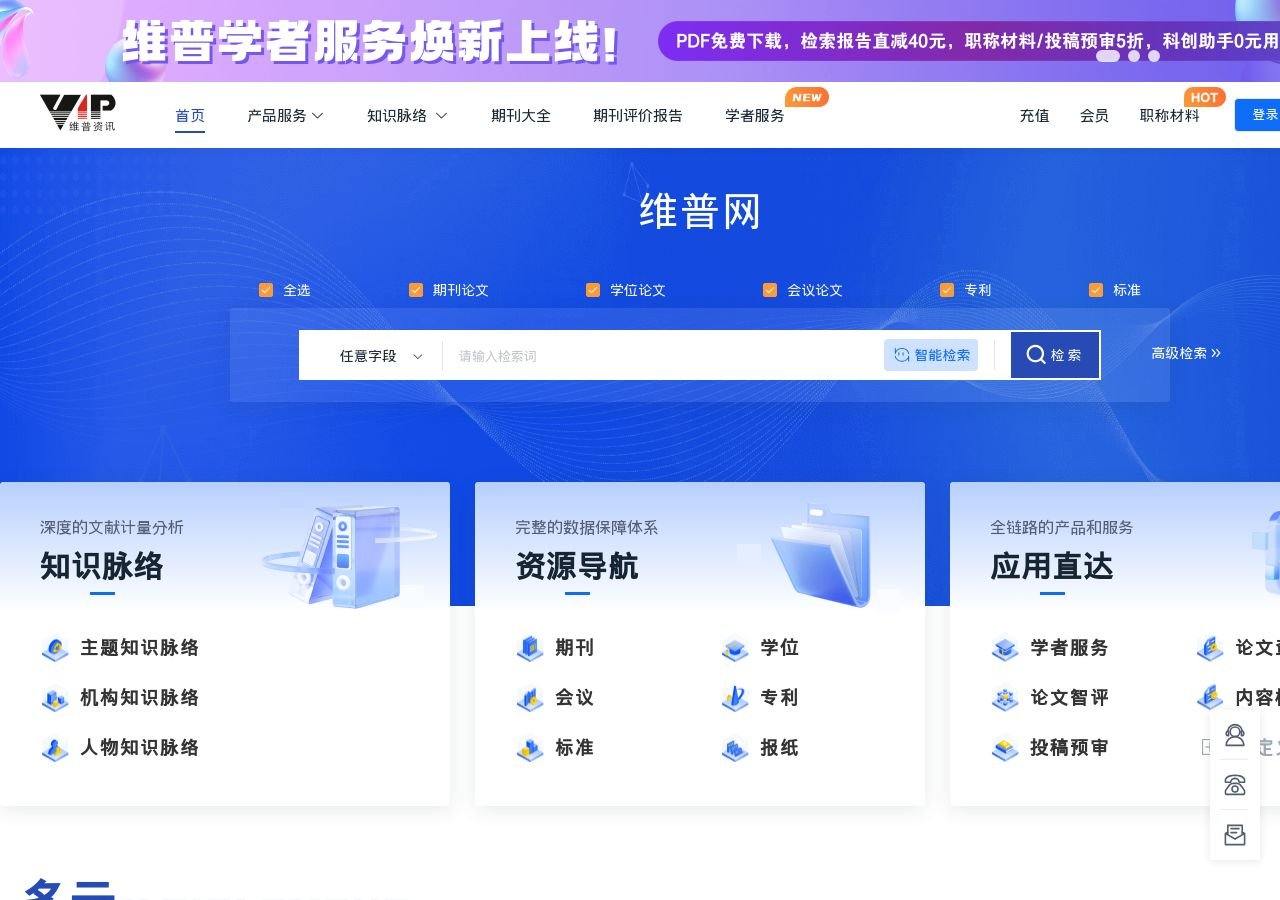Click the 应用直达 card heading
This screenshot has width=1280, height=900.
coord(1051,567)
